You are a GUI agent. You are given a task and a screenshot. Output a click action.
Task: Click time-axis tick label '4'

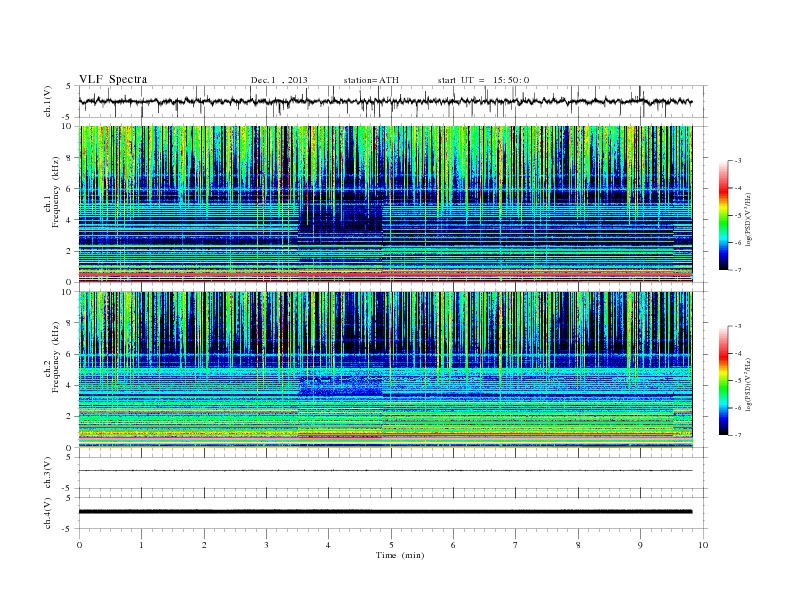[328, 545]
